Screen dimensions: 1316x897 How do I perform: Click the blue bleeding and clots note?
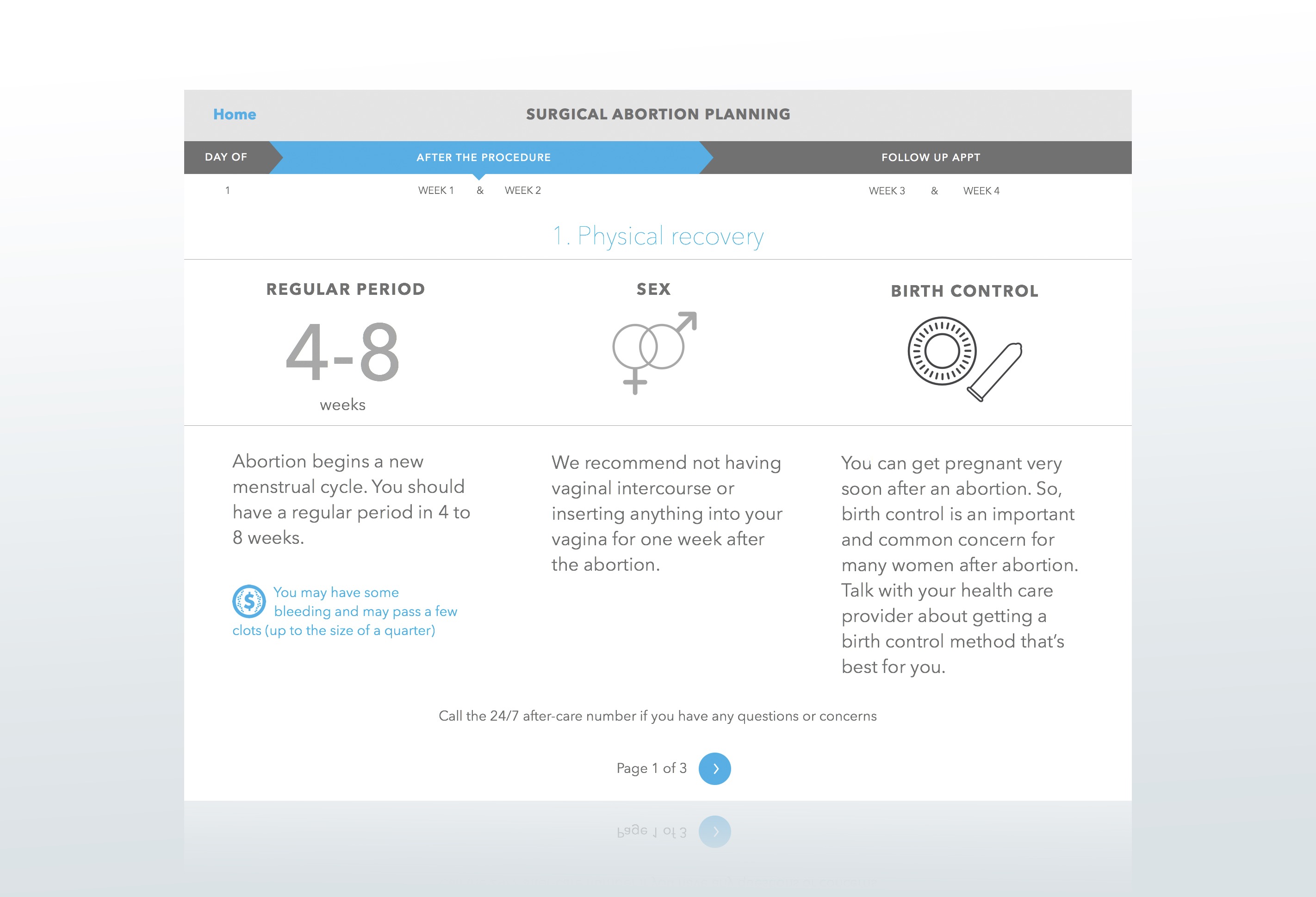(345, 611)
